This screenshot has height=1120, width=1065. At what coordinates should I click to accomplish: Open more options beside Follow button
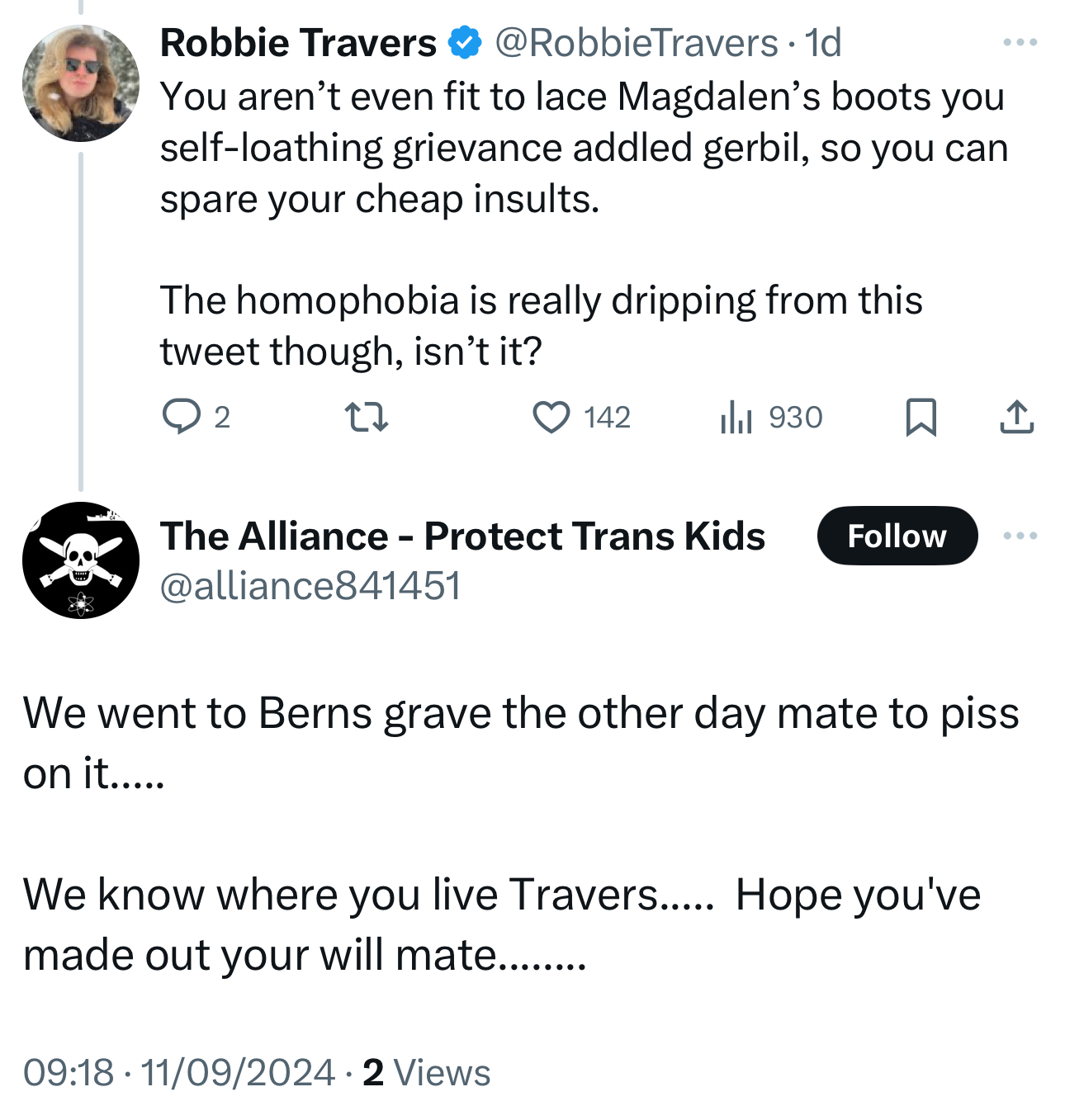1020,536
